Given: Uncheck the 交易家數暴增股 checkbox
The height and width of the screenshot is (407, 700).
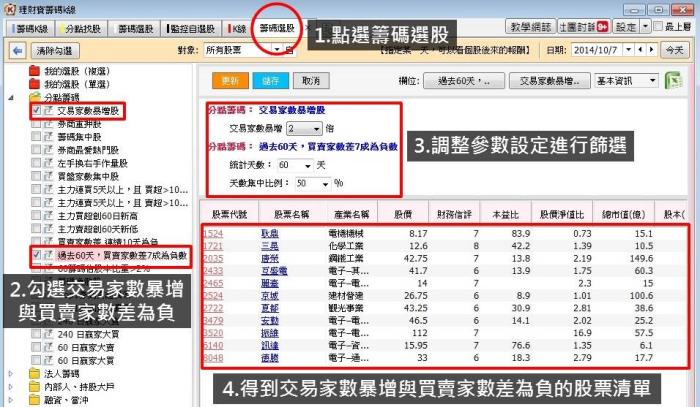Looking at the screenshot, I should 36,110.
